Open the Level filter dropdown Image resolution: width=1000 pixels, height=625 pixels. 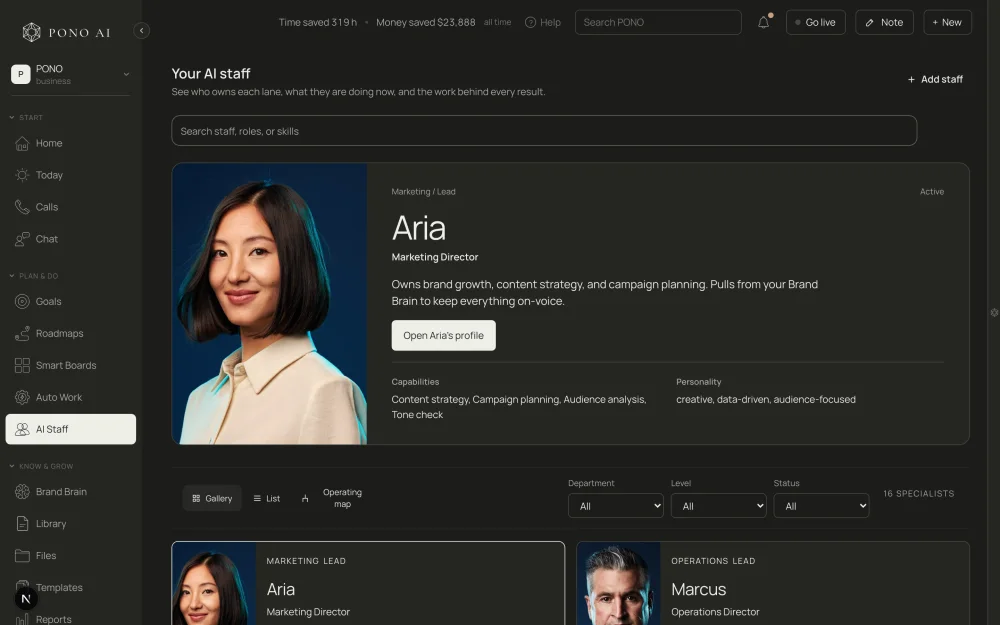718,506
